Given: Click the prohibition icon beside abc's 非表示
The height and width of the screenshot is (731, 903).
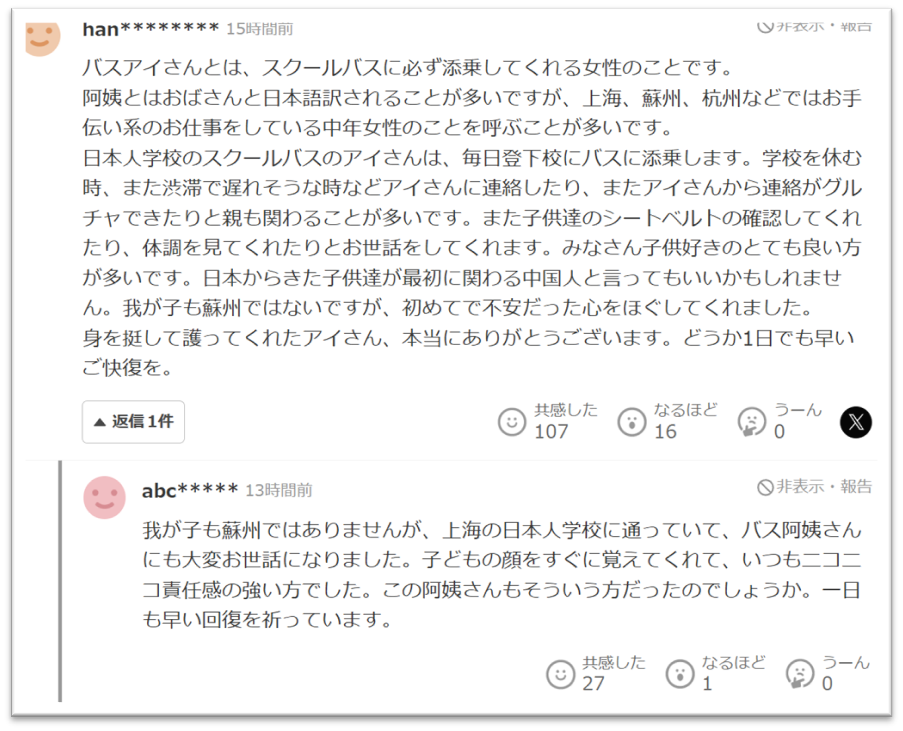Looking at the screenshot, I should pyautogui.click(x=765, y=488).
